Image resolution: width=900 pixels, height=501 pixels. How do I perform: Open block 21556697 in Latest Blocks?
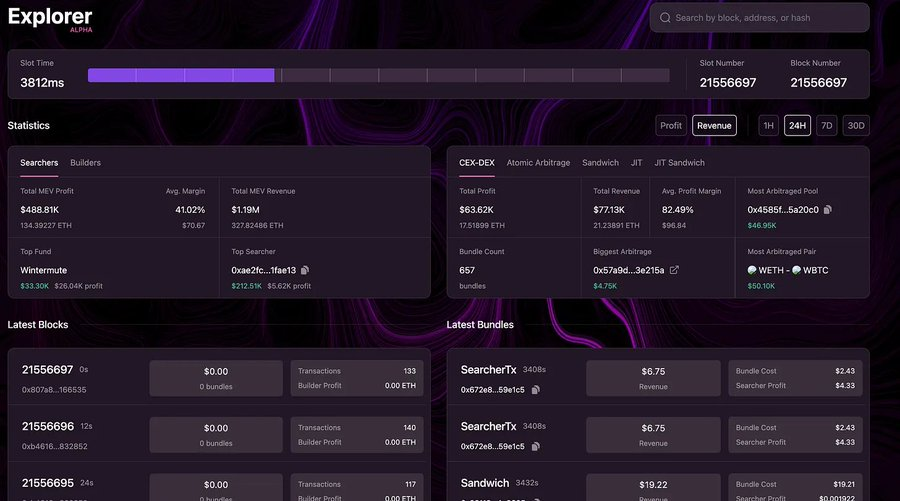point(48,370)
